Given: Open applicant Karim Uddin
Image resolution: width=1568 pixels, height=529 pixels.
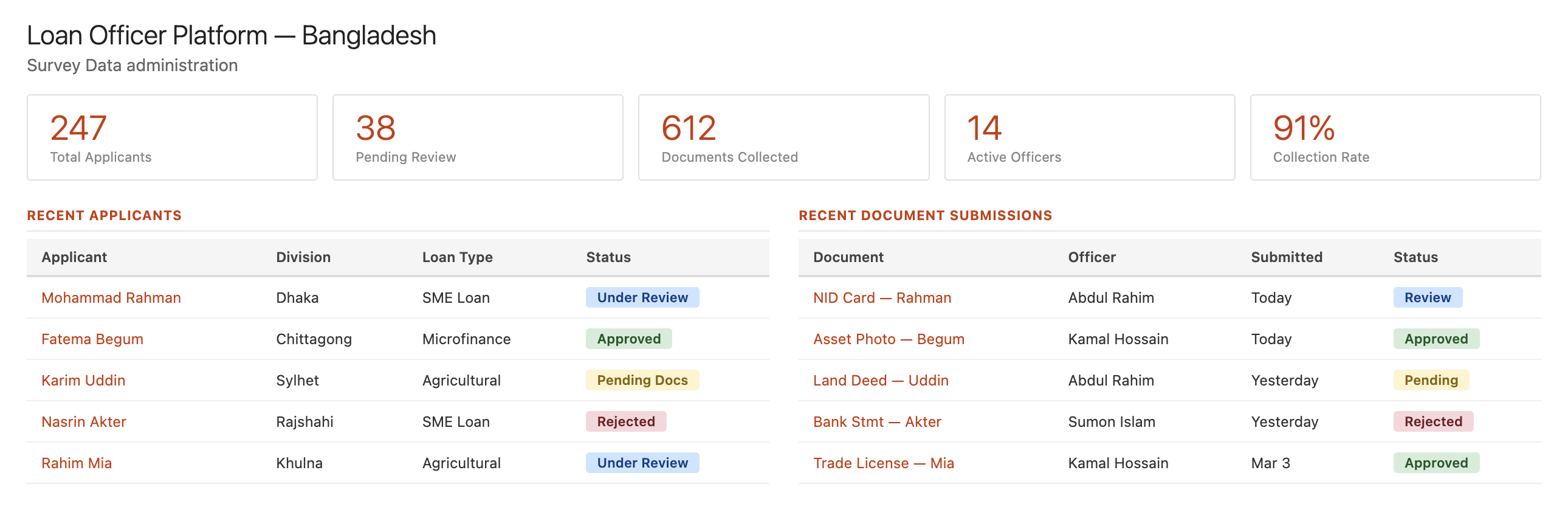Looking at the screenshot, I should pos(83,381).
